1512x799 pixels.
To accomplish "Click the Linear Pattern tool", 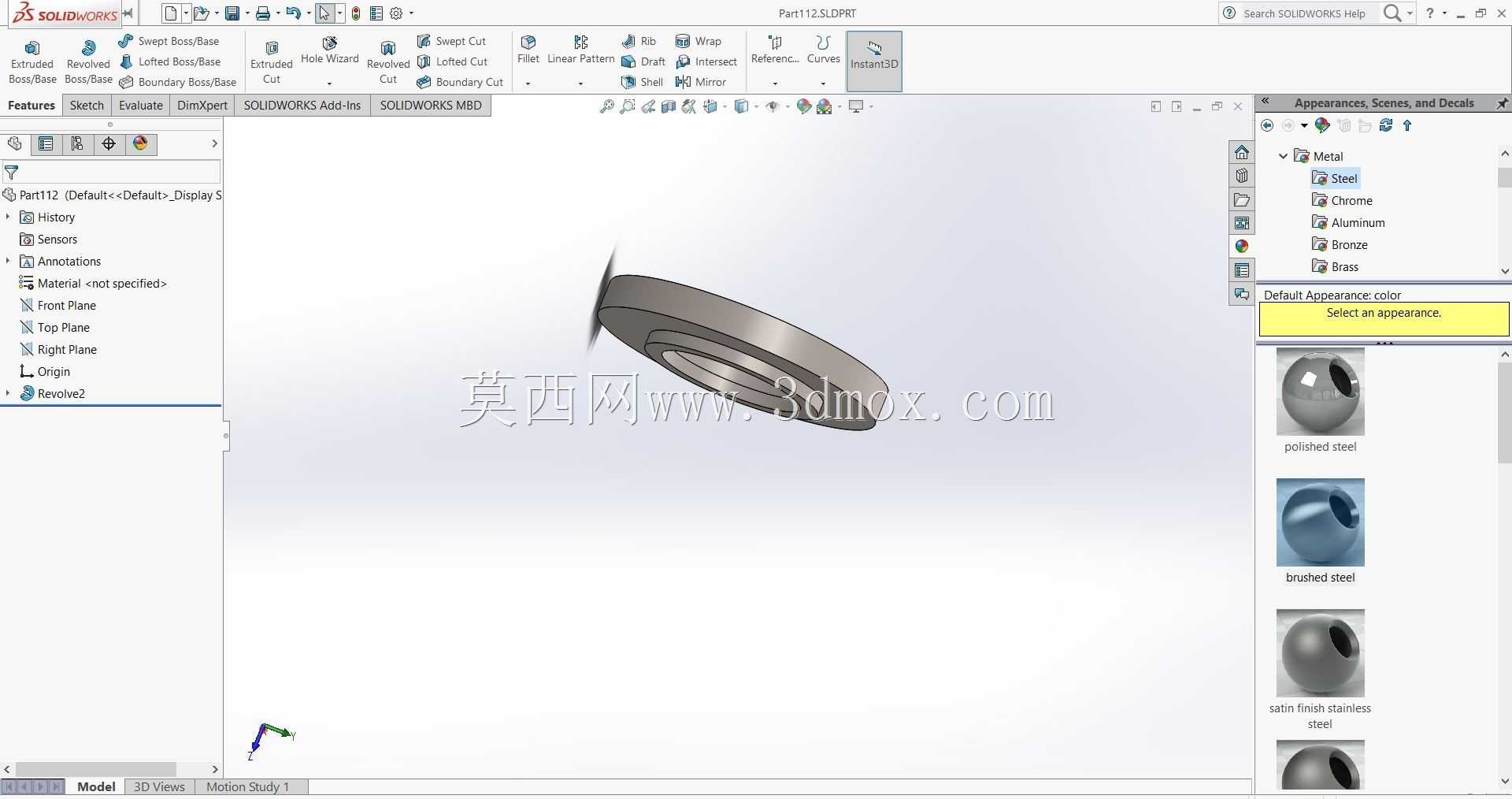I will tap(580, 50).
